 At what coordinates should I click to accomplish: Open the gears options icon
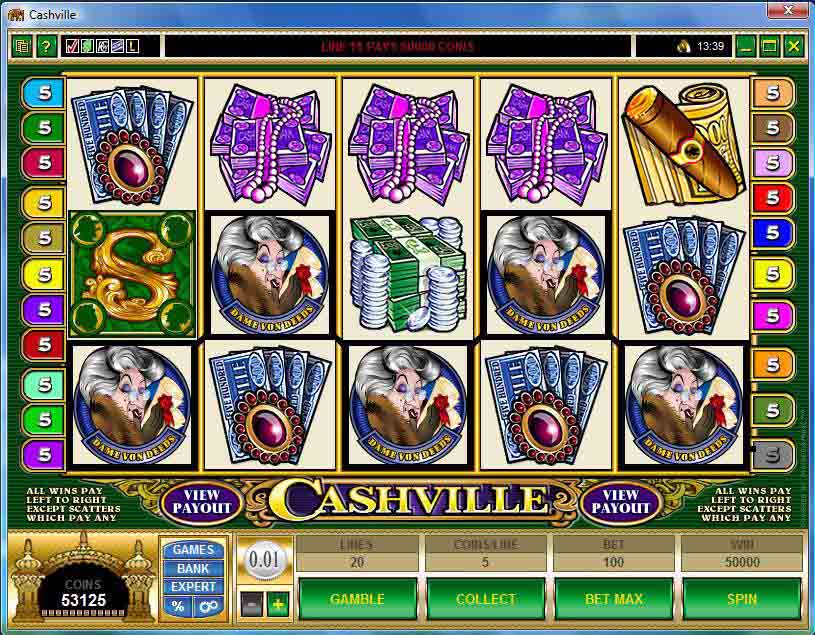[210, 606]
